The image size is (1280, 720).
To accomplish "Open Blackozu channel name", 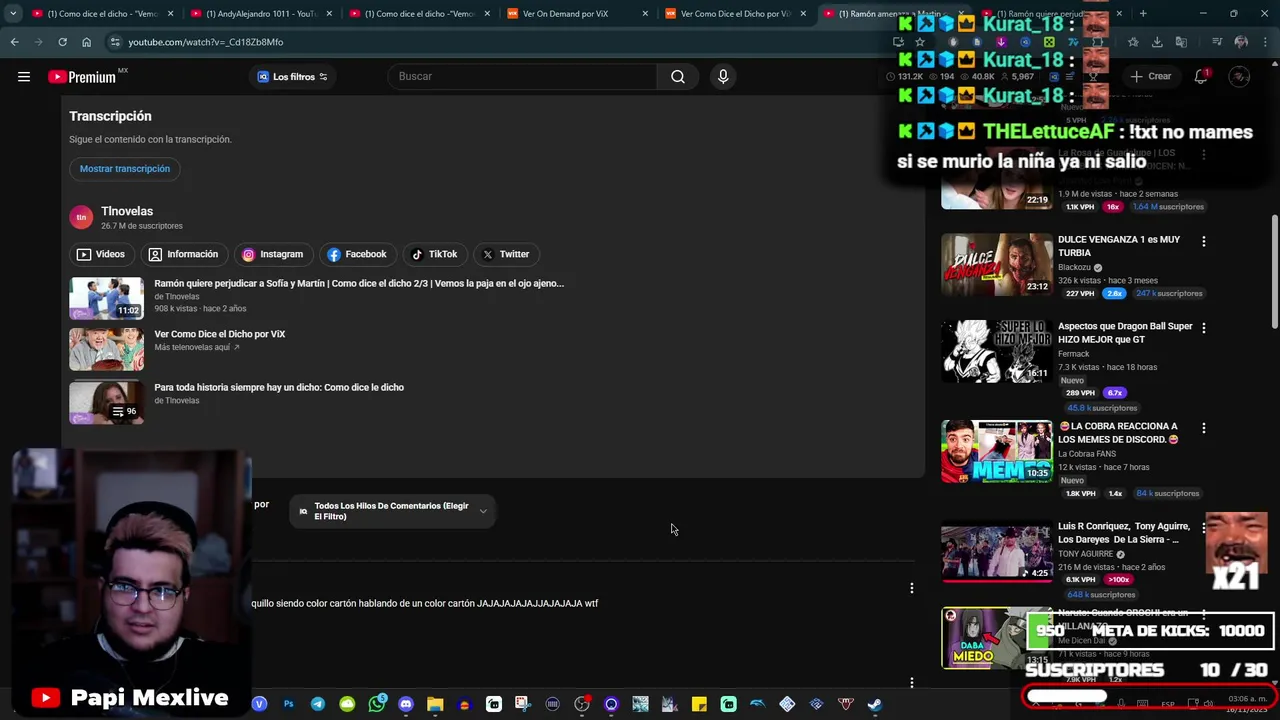I will pyautogui.click(x=1076, y=268).
